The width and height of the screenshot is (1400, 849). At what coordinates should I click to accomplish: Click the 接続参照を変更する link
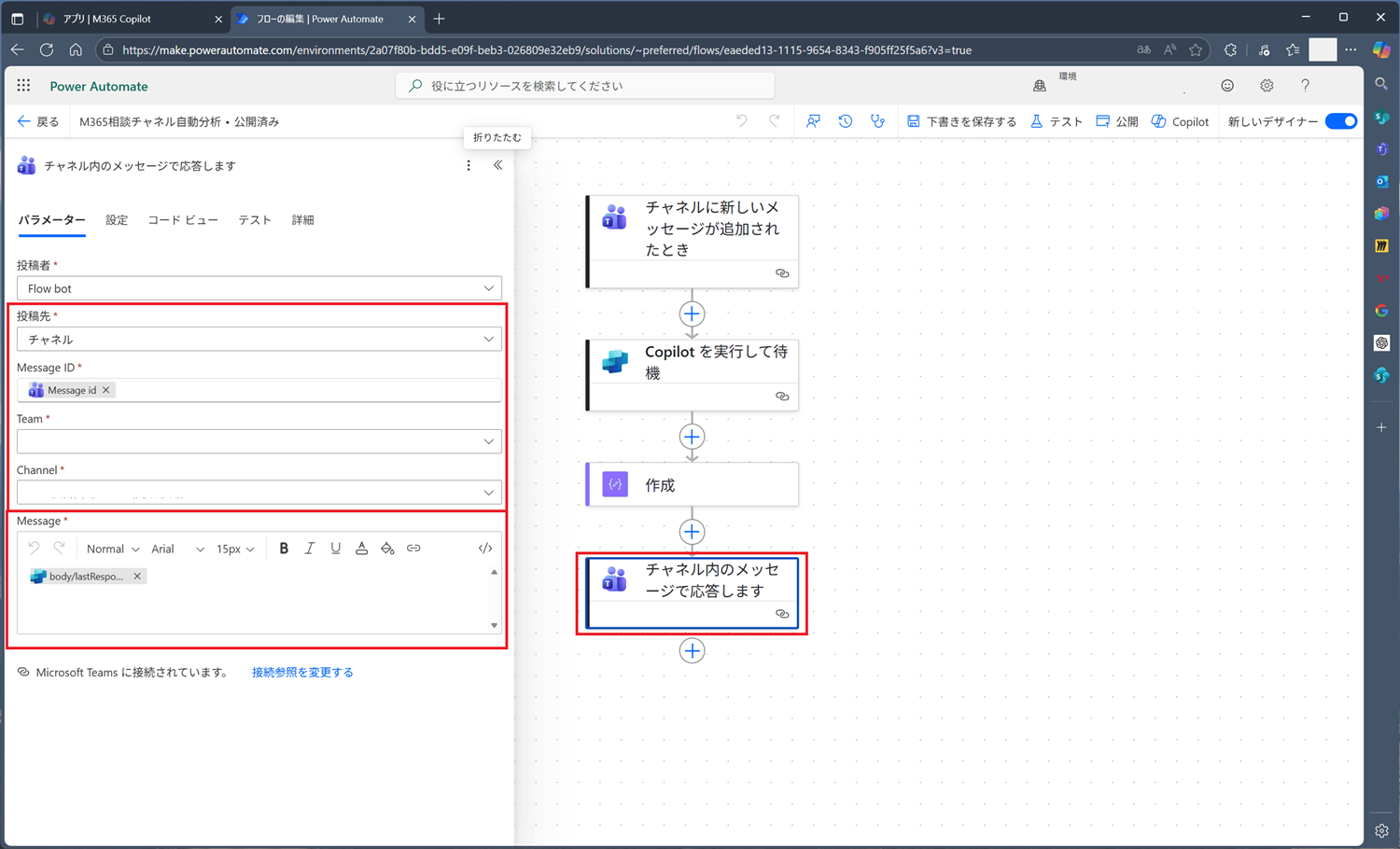[x=302, y=673]
